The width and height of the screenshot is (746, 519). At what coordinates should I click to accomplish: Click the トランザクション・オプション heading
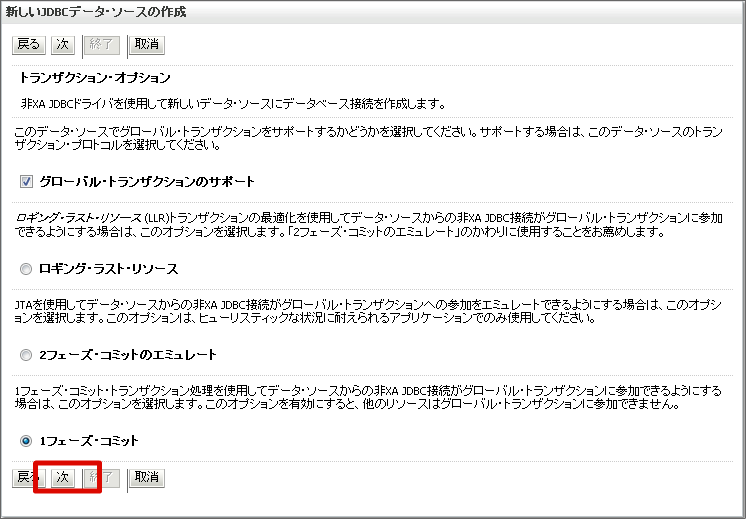[x=94, y=78]
